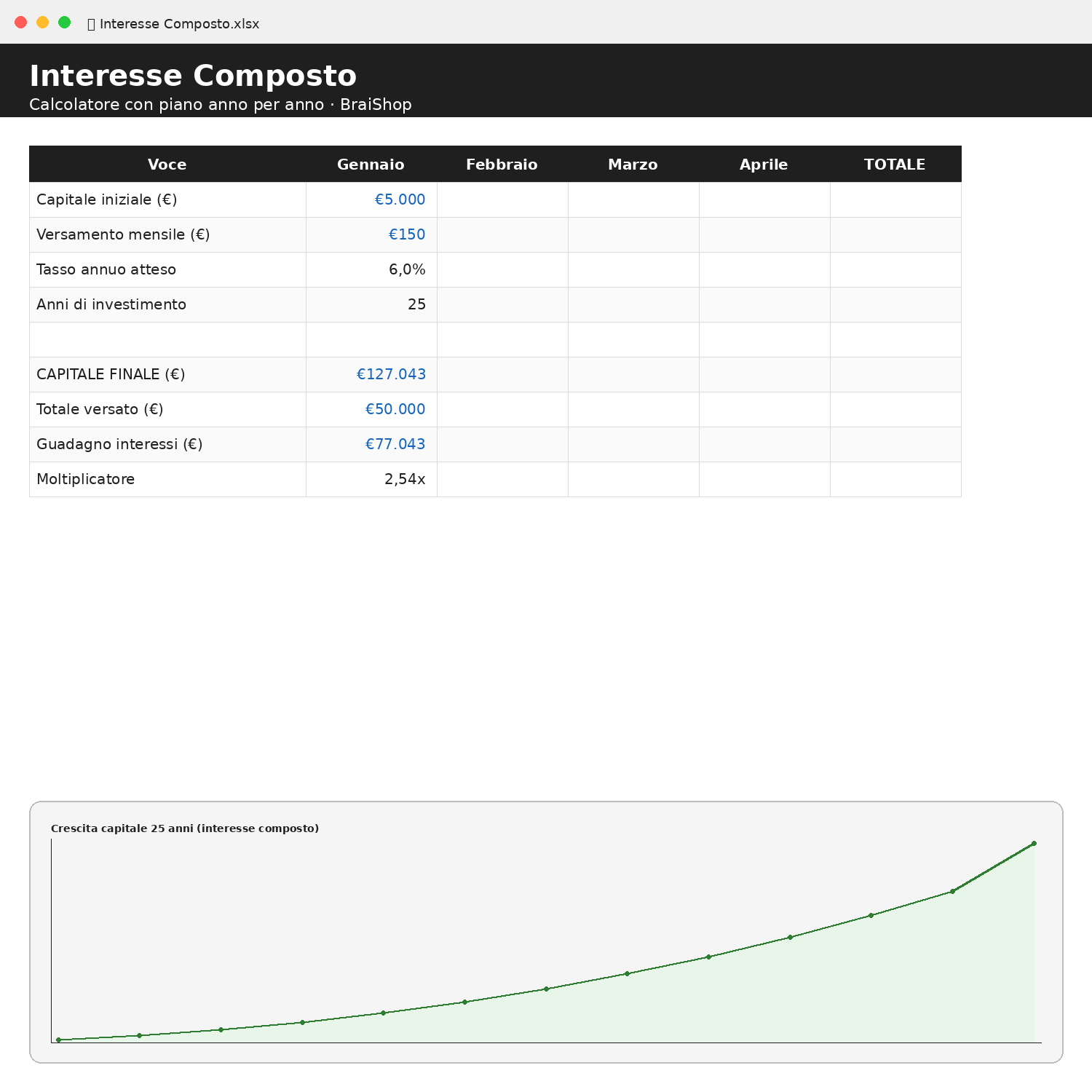The image size is (1092, 1092).
Task: Click the Moltiplicatore 2,54x cell
Action: click(x=371, y=479)
